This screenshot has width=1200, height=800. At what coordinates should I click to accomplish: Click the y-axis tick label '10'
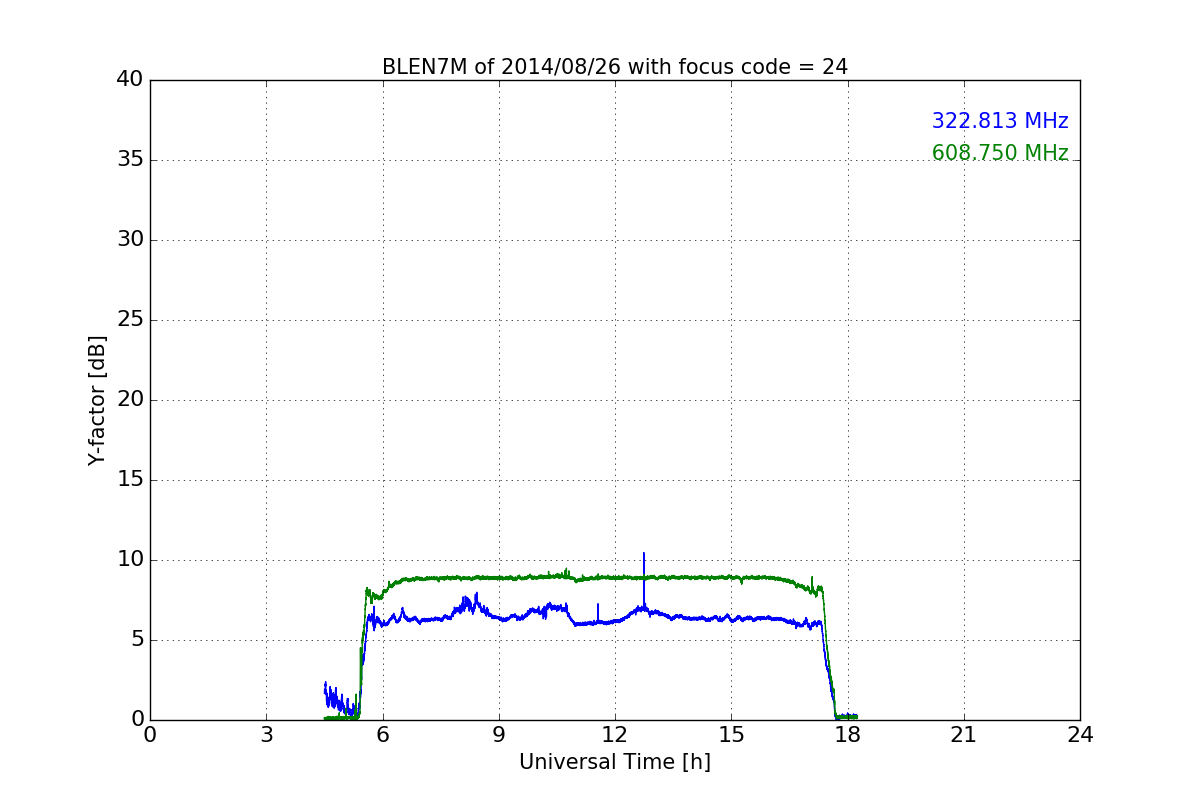coord(130,560)
